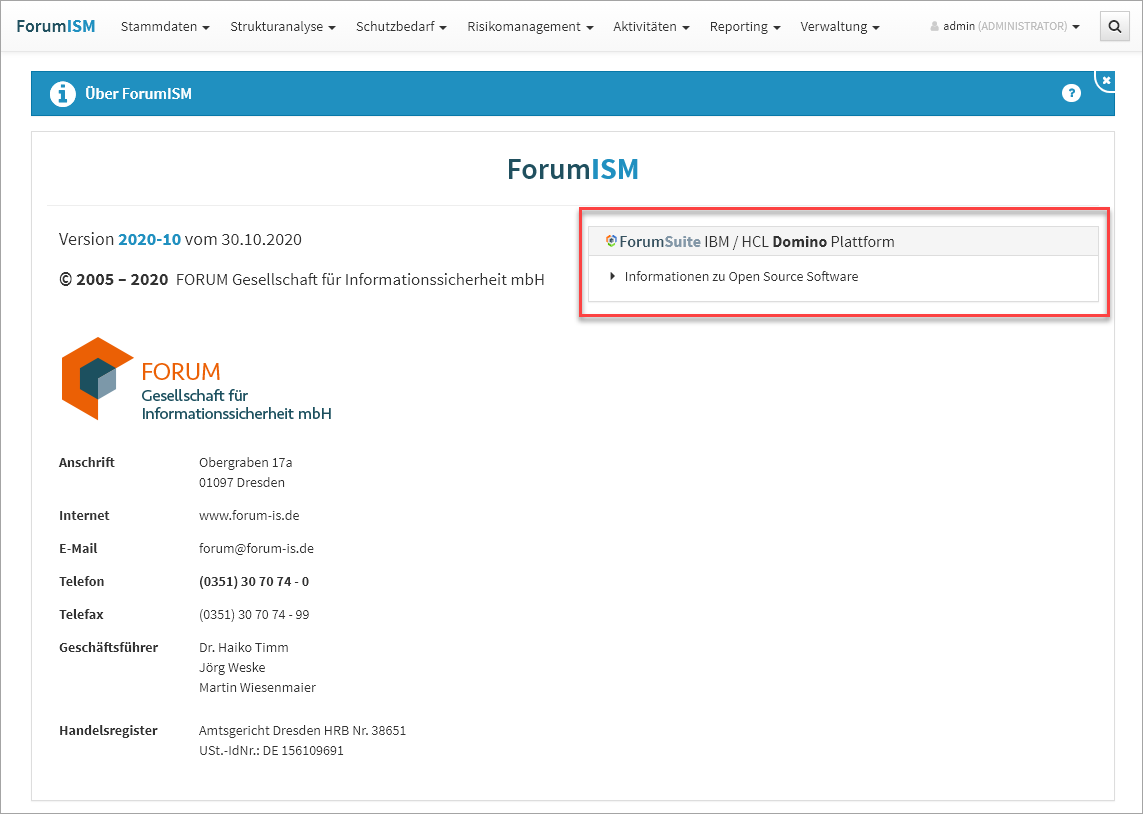Open the admin user dropdown

[1005, 26]
